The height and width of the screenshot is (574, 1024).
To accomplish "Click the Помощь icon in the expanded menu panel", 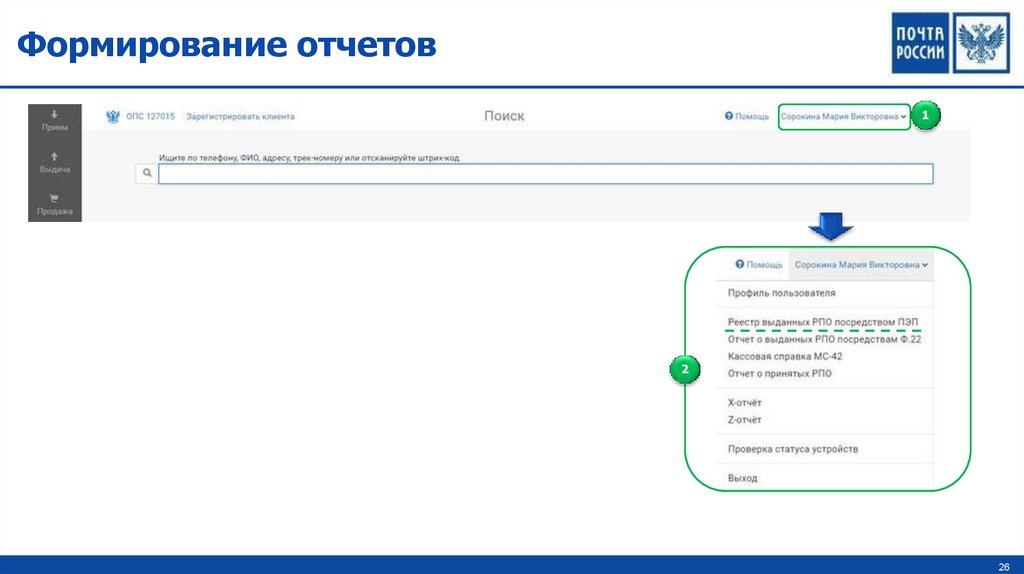I will (739, 264).
